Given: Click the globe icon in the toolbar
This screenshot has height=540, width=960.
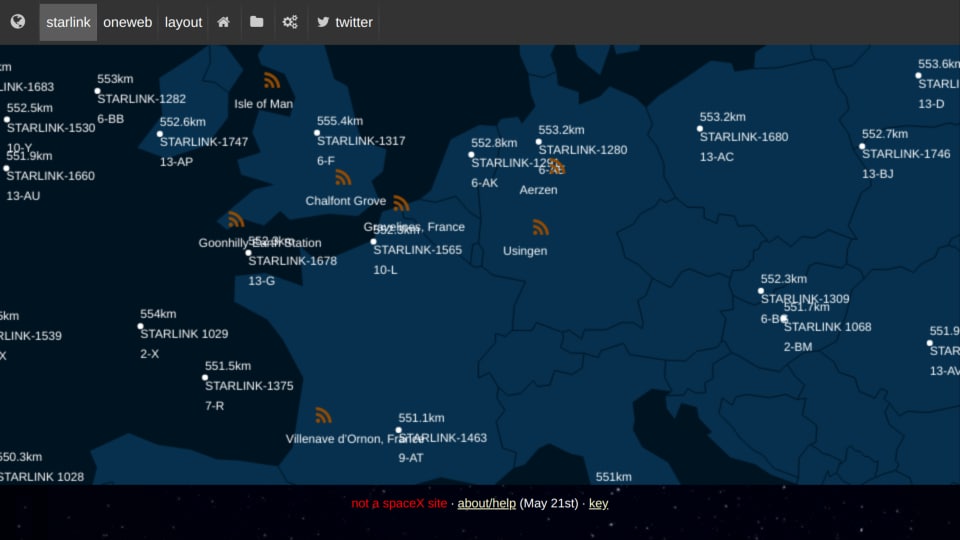Looking at the screenshot, I should 18,22.
